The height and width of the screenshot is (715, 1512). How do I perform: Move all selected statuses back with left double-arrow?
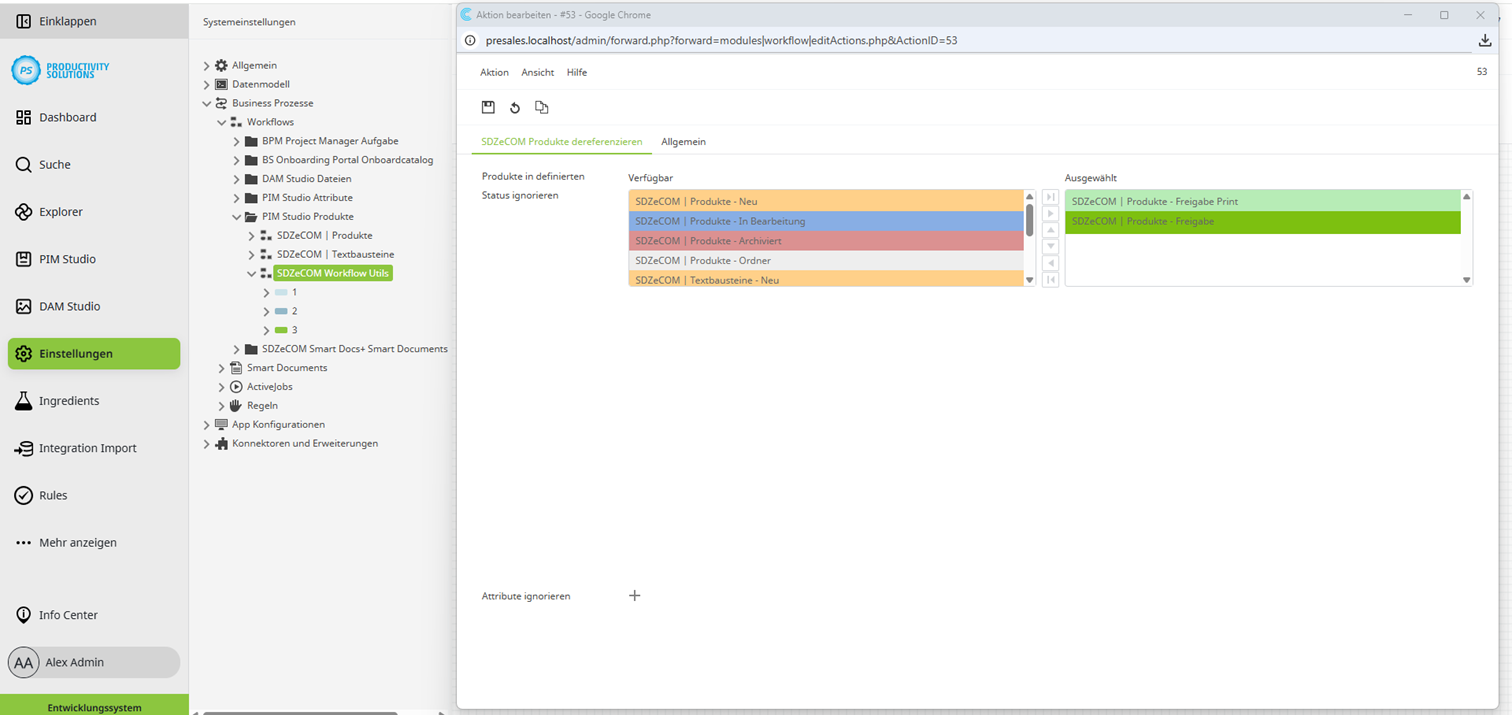coord(1050,279)
